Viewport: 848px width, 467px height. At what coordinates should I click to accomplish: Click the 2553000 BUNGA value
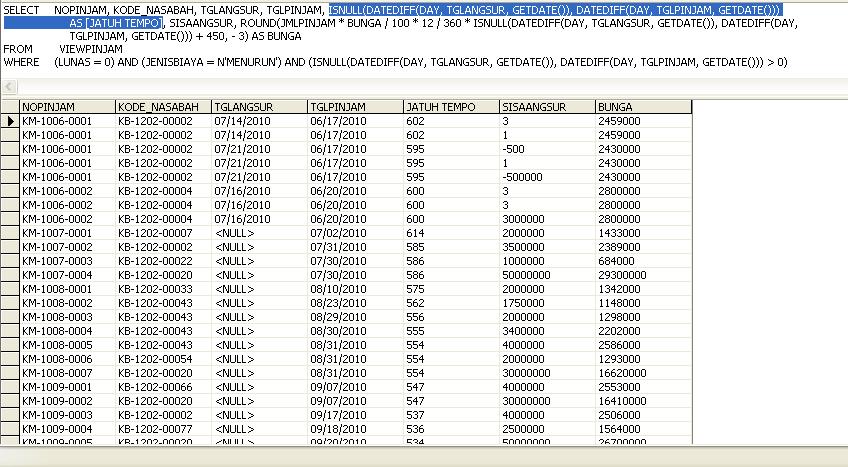tap(644, 387)
